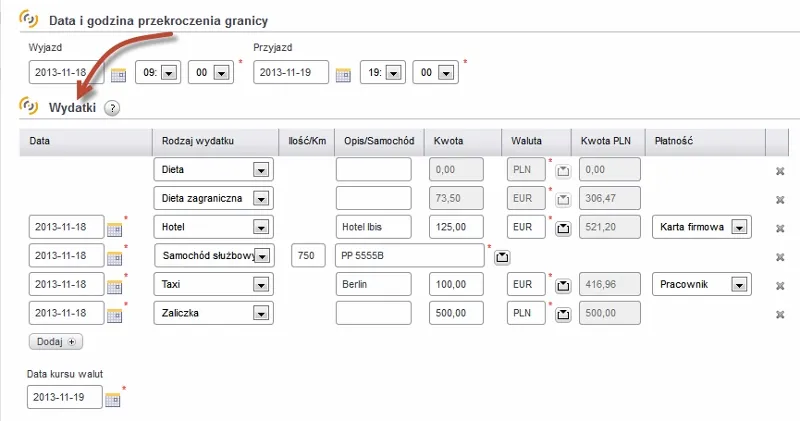
Task: Click the Hotel Ibis description field
Action: (374, 227)
